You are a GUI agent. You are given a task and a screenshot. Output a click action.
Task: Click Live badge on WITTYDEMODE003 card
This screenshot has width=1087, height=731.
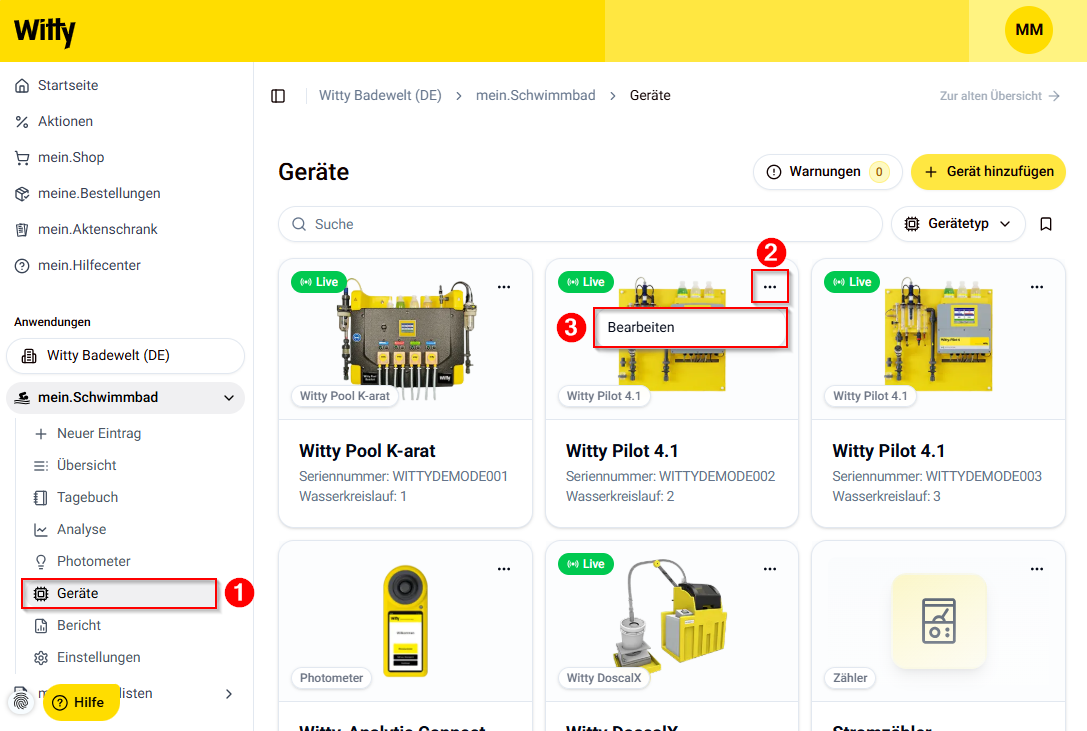click(x=852, y=282)
